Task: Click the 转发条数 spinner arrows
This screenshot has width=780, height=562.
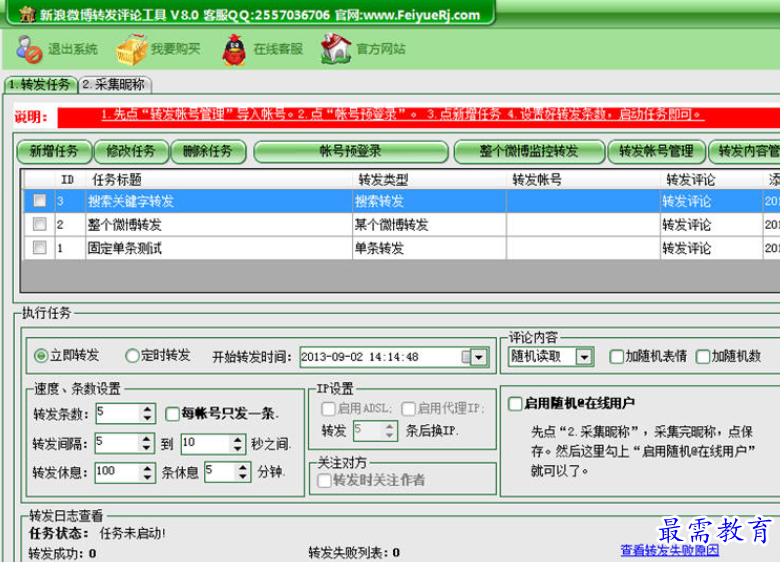Action: (x=147, y=413)
